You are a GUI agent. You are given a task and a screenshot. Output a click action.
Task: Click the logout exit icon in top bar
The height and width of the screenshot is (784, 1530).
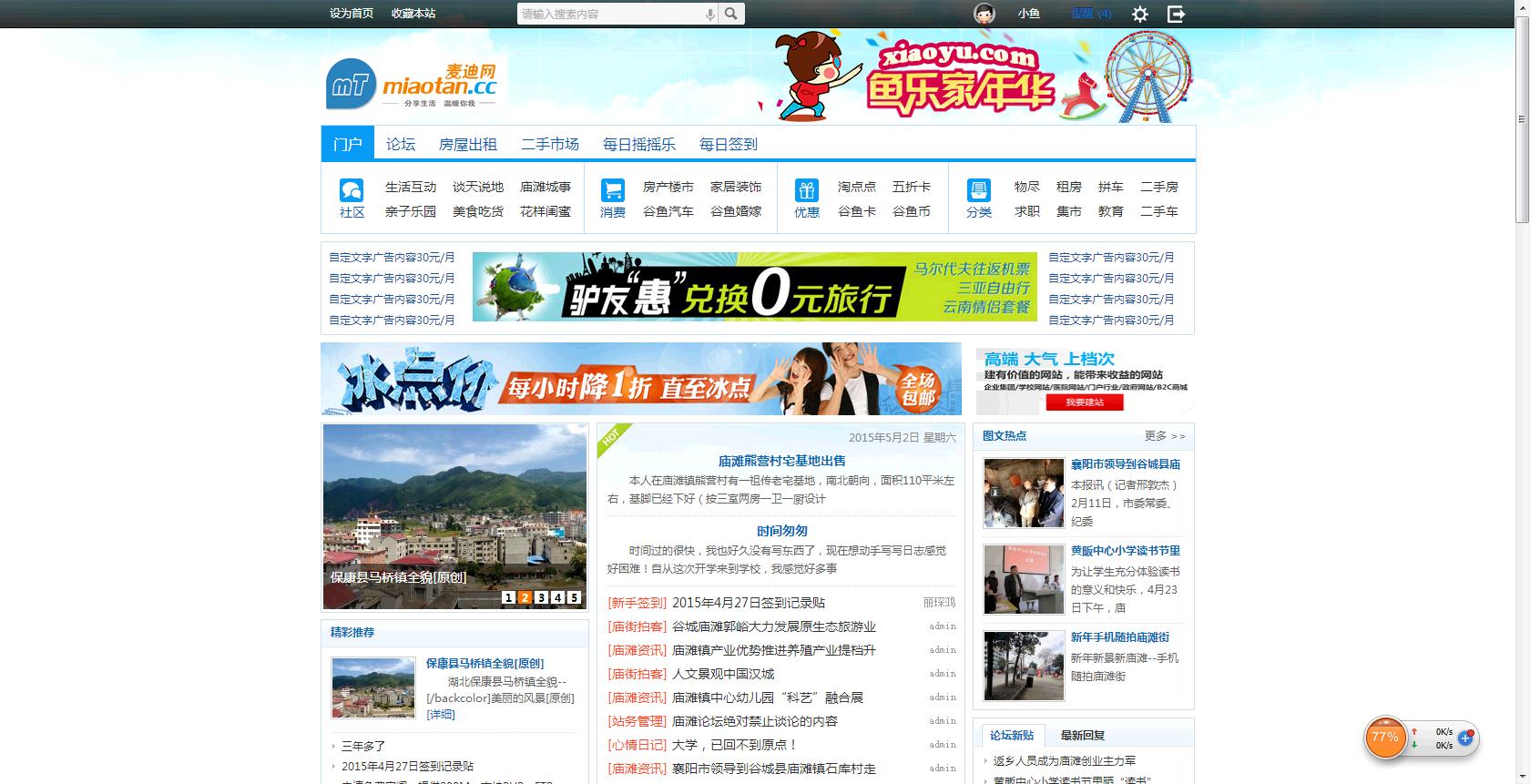1177,14
